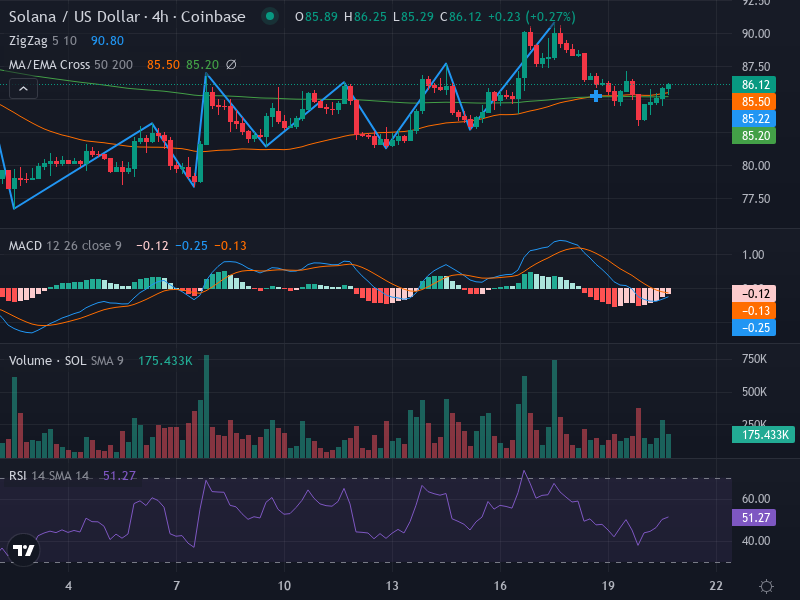
Task: Click the green market status dot
Action: point(270,17)
